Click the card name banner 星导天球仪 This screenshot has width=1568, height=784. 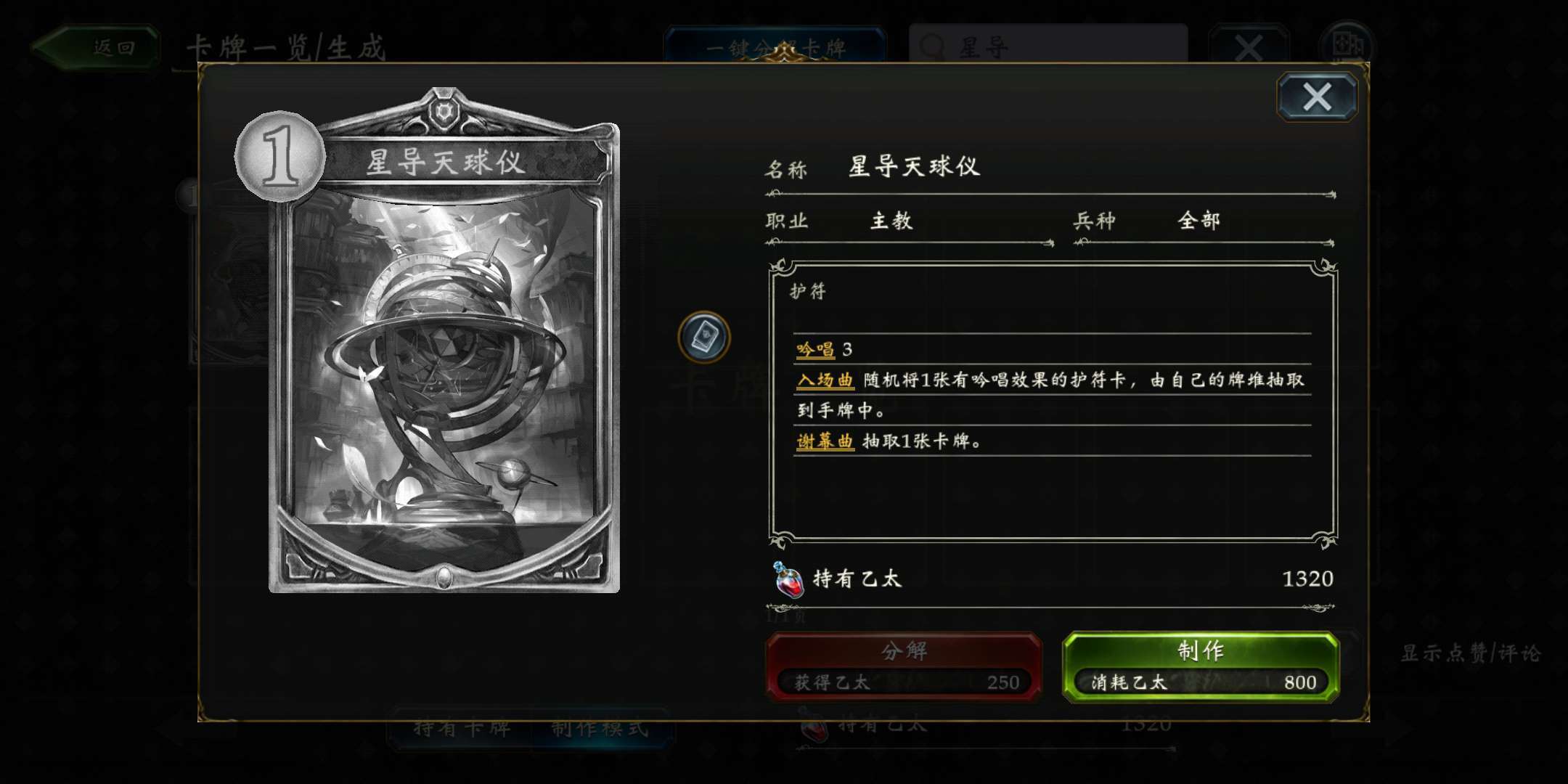coord(444,161)
